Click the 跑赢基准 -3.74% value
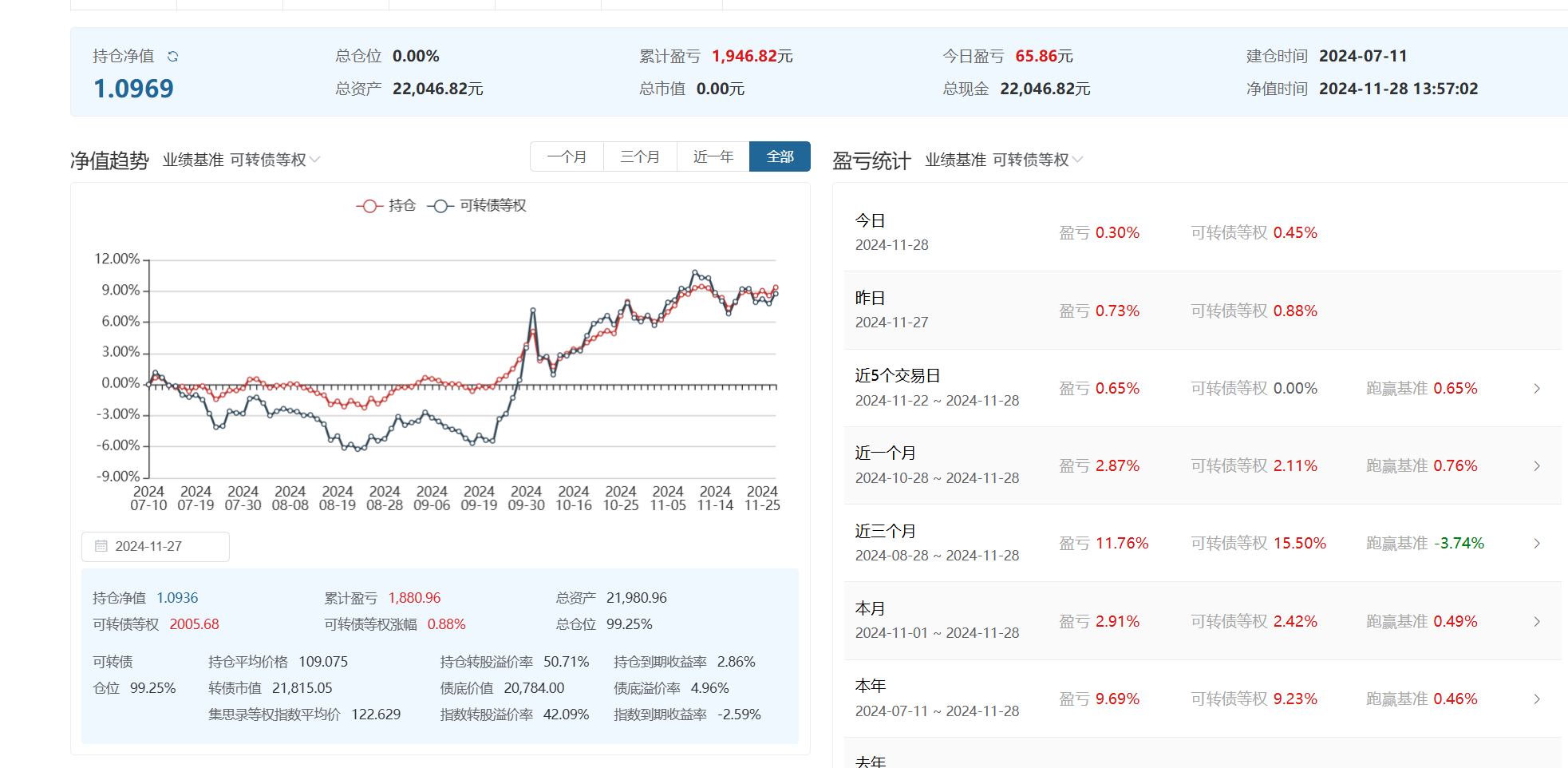 pyautogui.click(x=1459, y=544)
